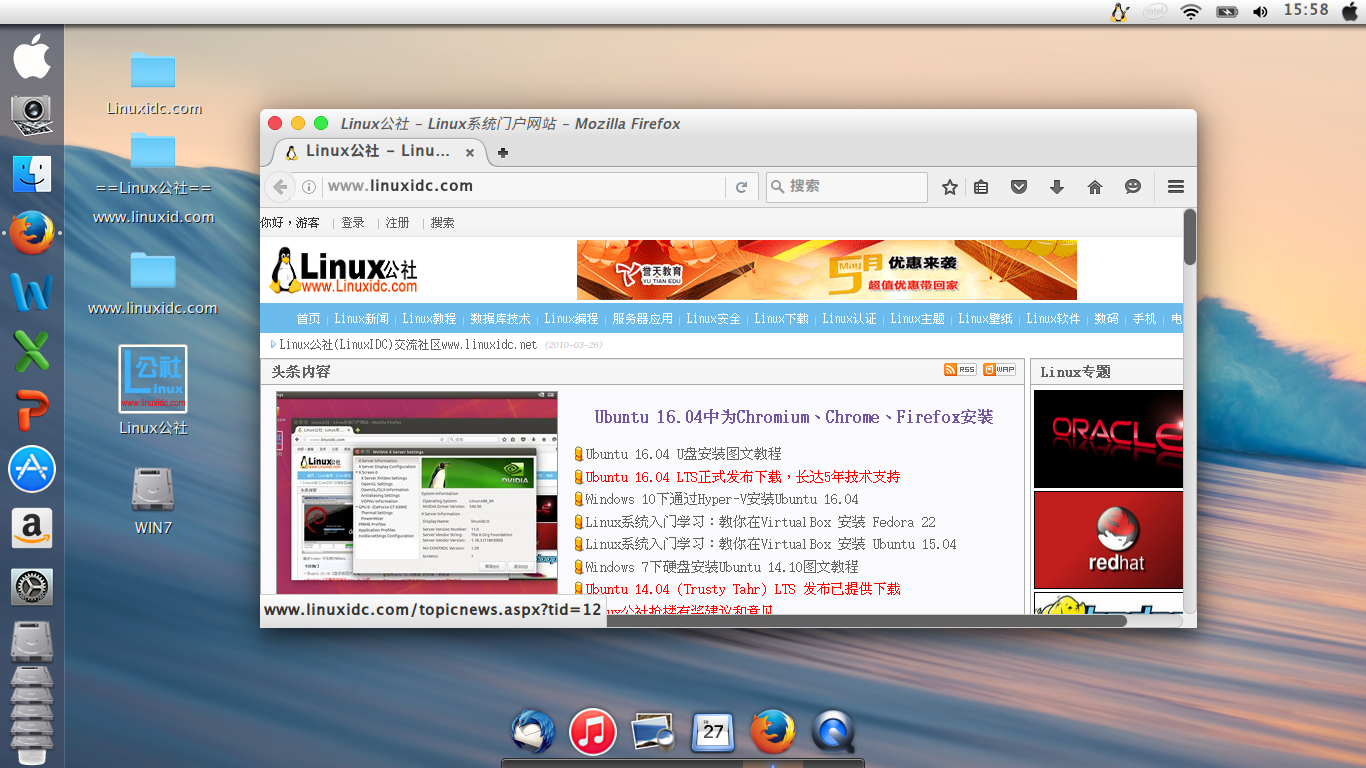
Task: Click the Linux公社 penguin site logo
Action: 344,270
